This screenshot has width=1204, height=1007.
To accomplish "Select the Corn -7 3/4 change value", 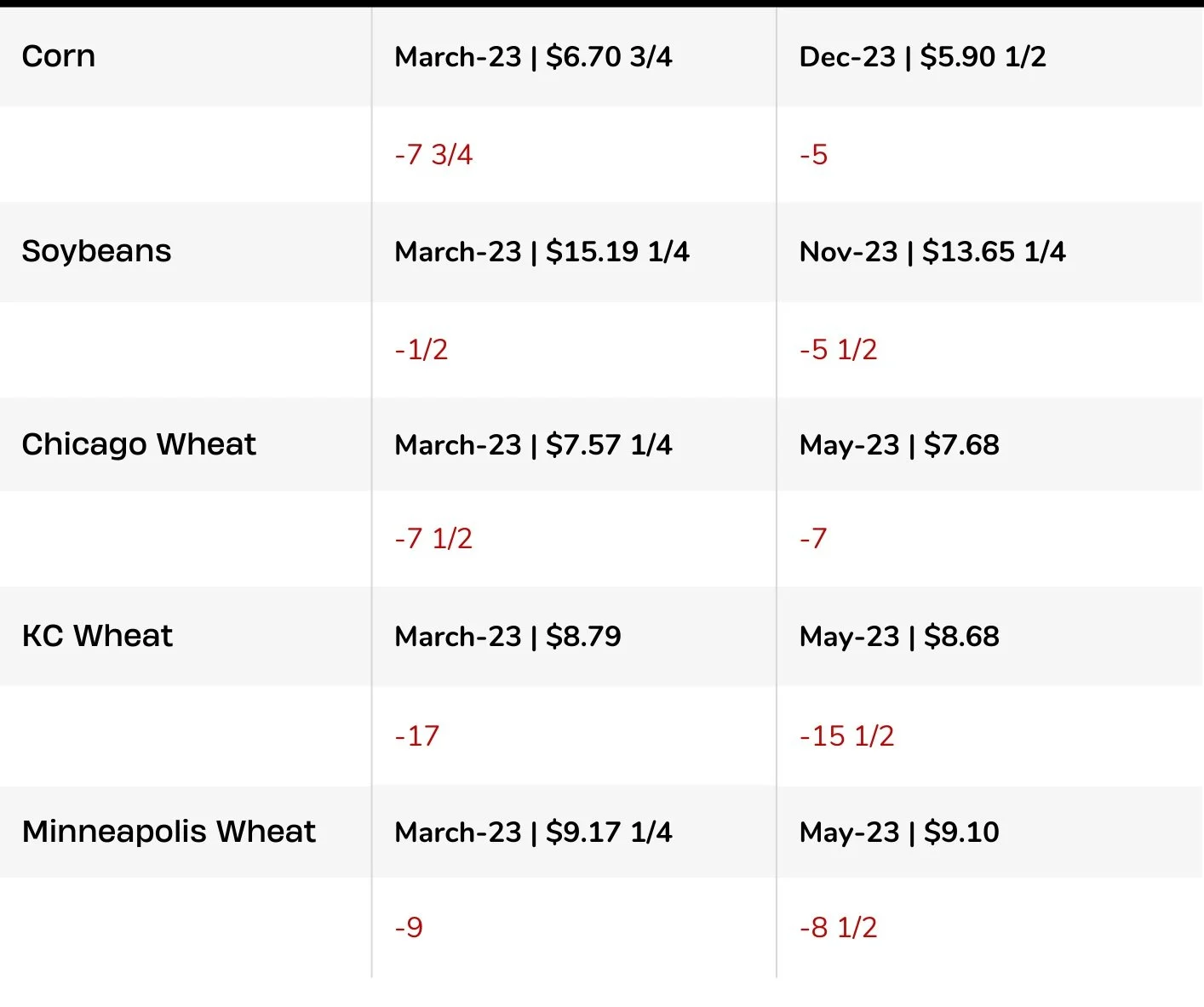I will pos(433,155).
